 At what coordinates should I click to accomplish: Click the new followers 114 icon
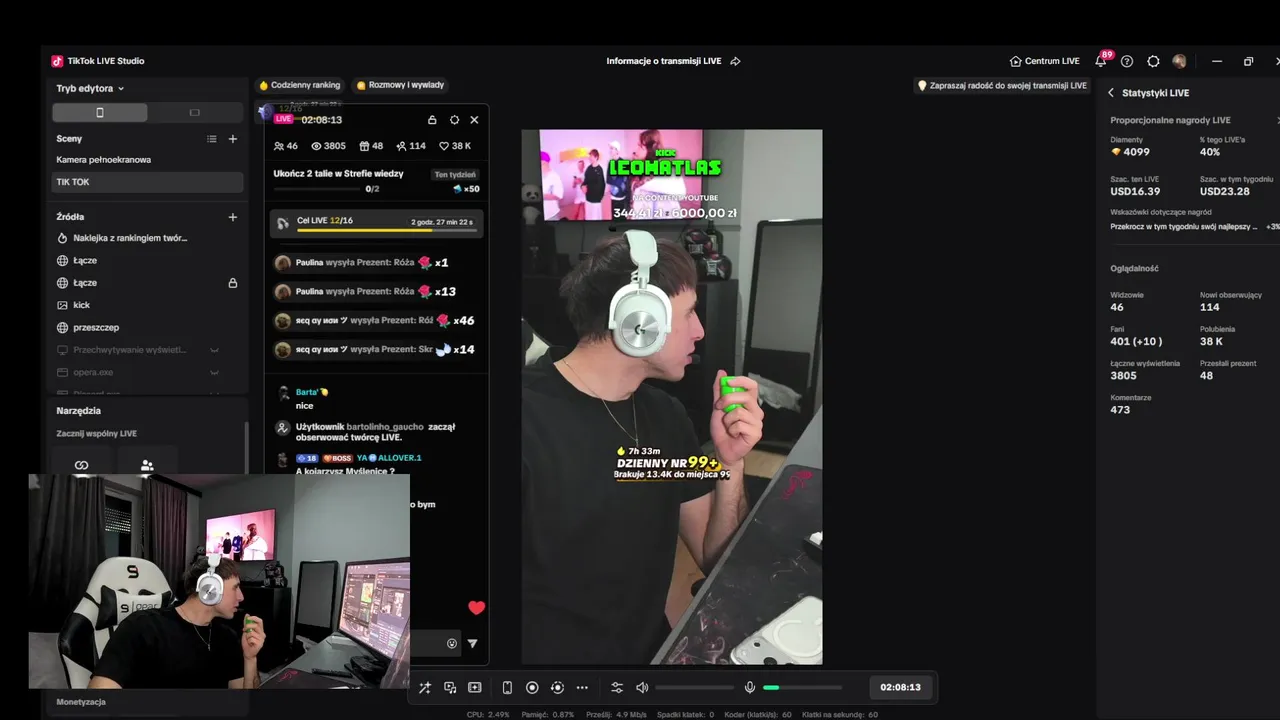click(401, 146)
